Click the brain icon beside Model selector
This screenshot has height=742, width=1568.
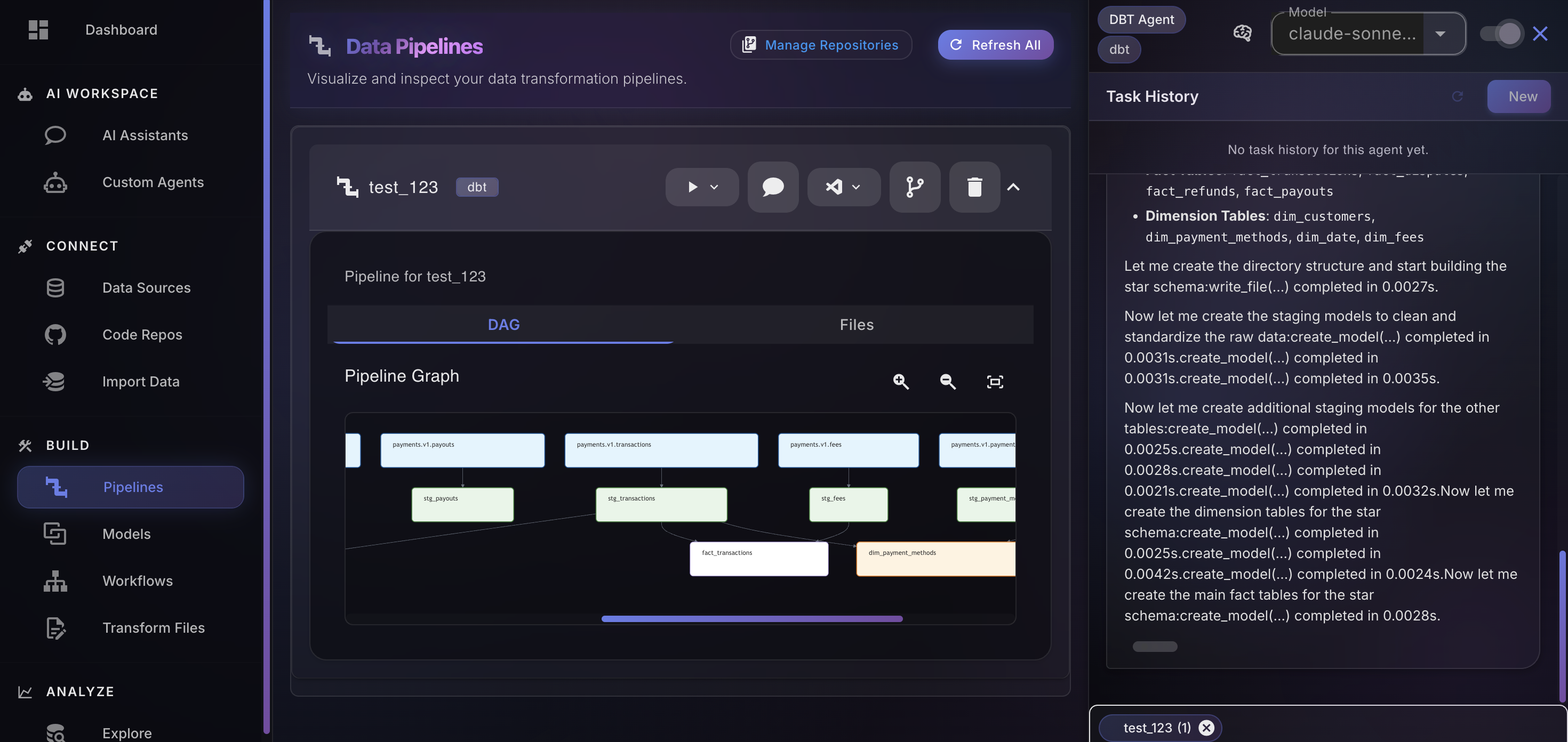[1242, 33]
